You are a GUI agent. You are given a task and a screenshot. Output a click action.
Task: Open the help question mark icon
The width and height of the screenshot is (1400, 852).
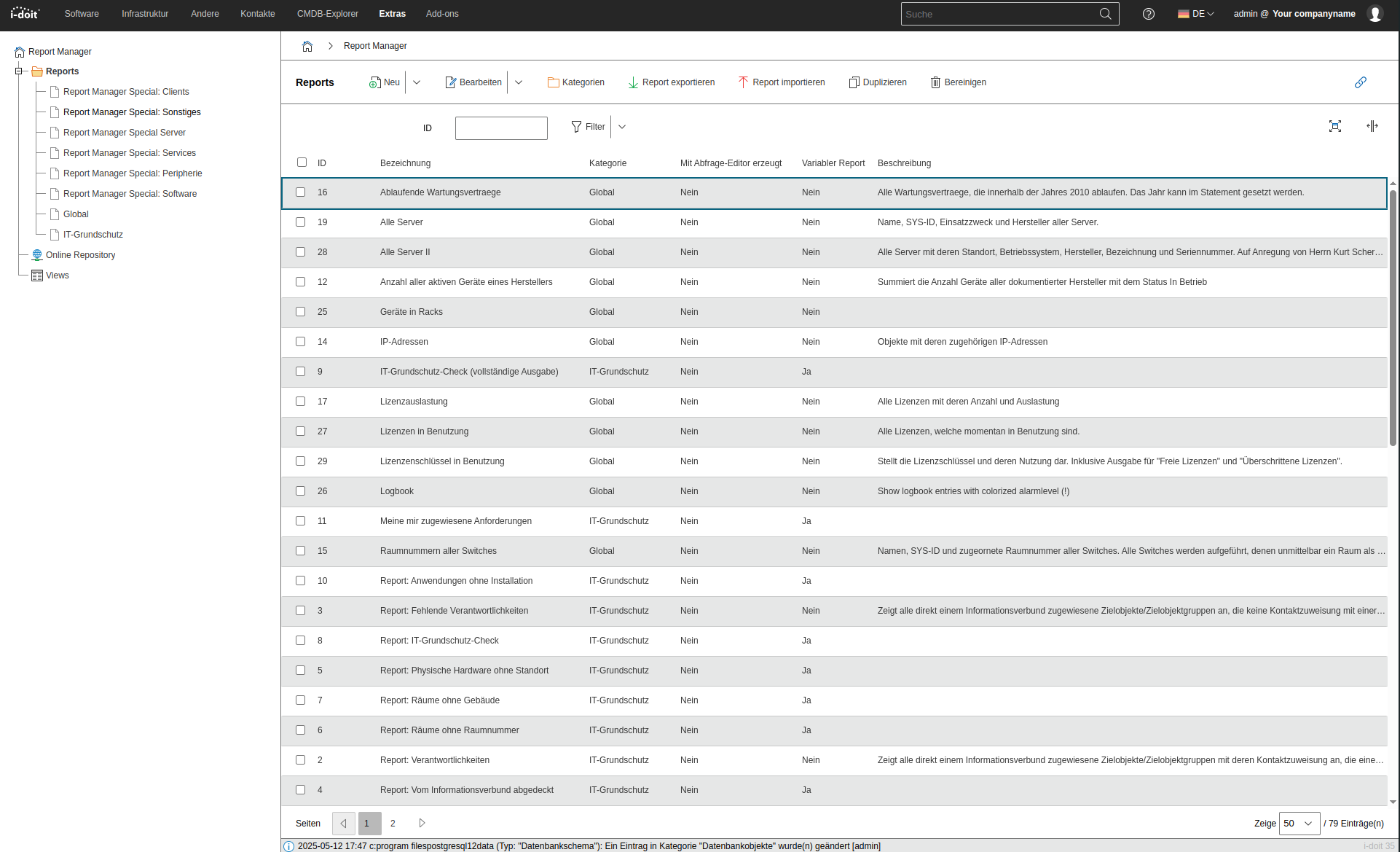click(1149, 14)
